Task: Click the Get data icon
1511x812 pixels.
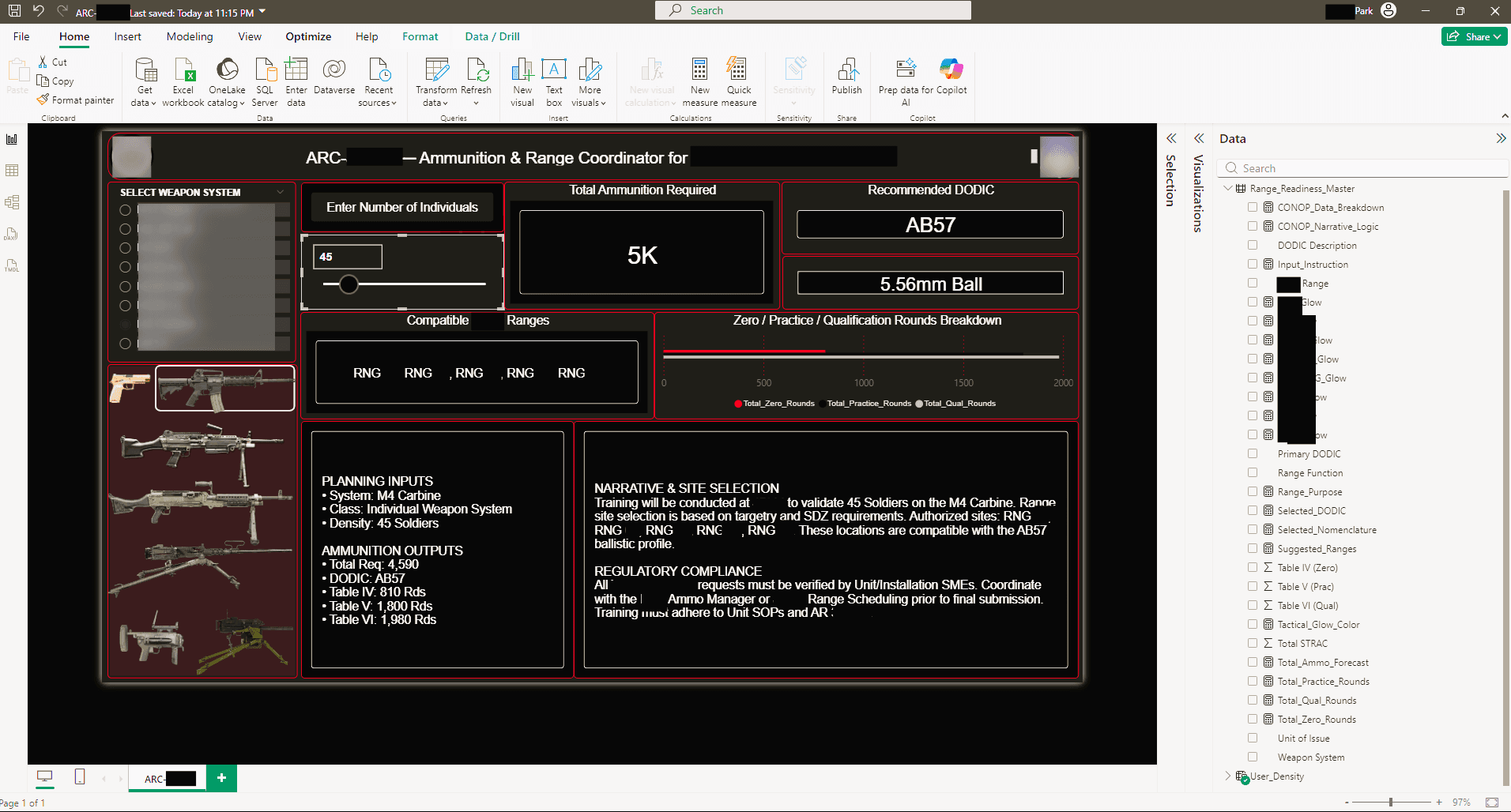Action: (x=145, y=71)
